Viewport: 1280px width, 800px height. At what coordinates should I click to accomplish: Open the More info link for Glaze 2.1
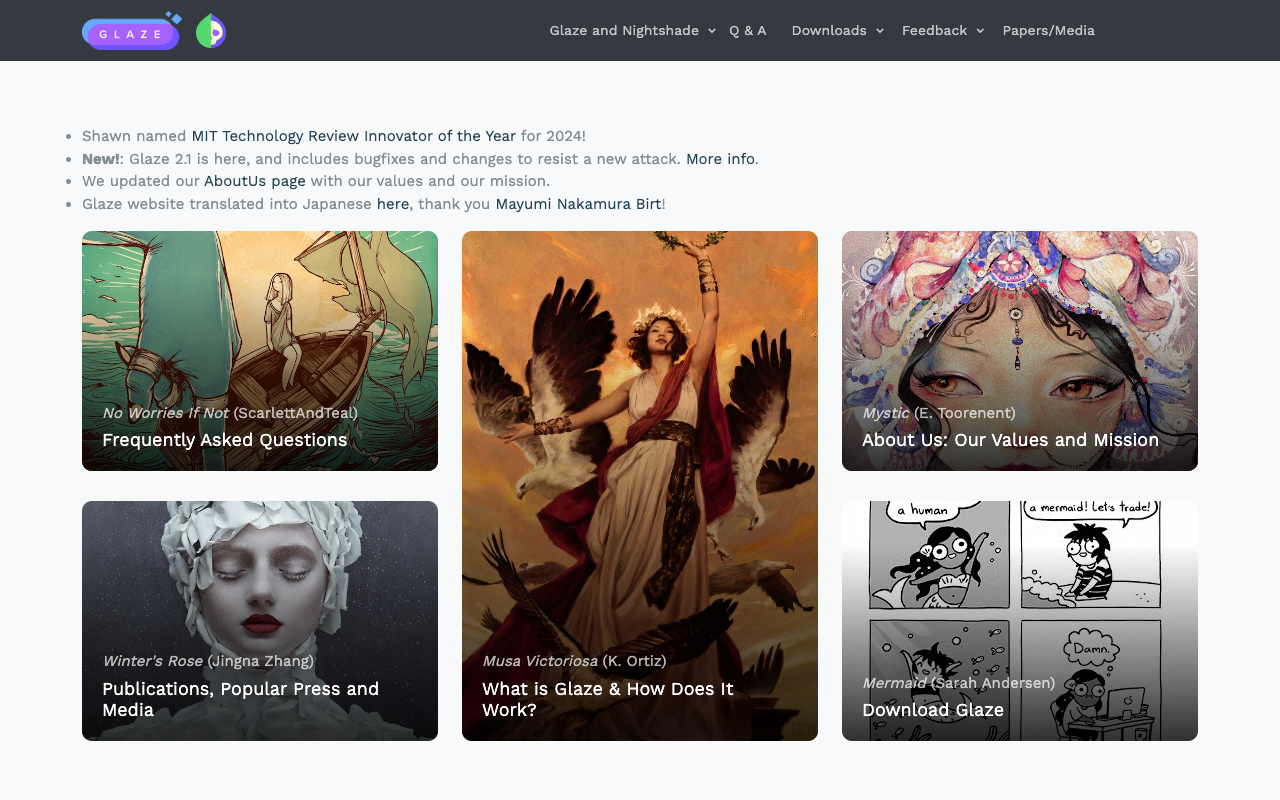click(720, 159)
